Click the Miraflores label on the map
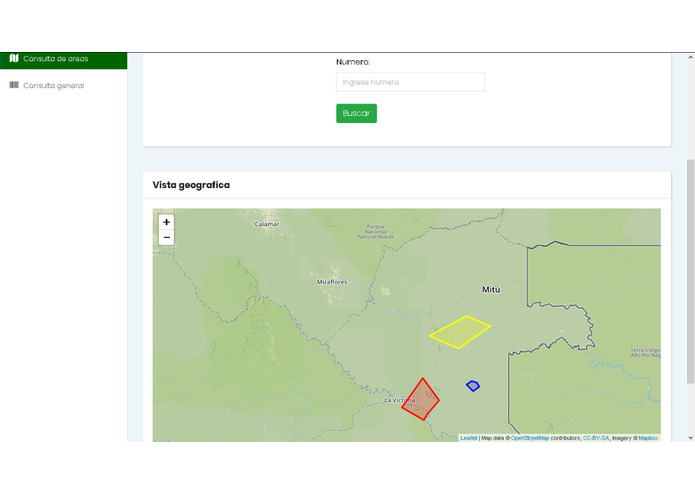Viewport: 695px width, 494px height. [x=332, y=282]
